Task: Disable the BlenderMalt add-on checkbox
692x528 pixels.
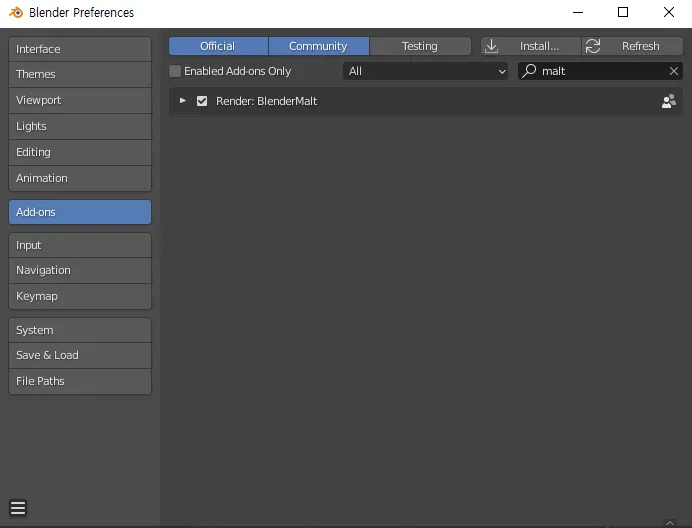Action: [202, 101]
